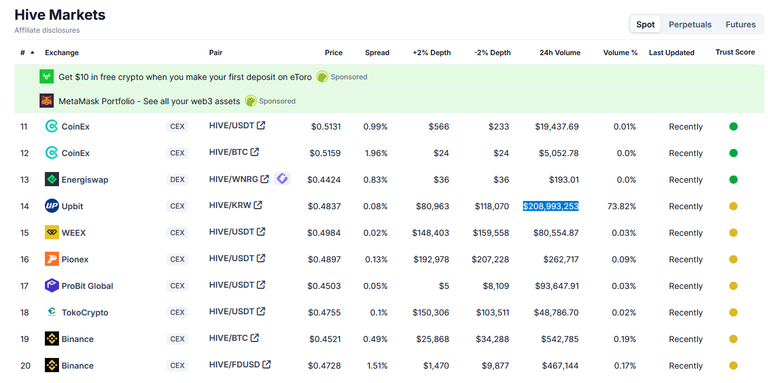Viewport: 768px width, 383px height.
Task: Click the MetaMask fox logo icon
Action: tap(47, 101)
